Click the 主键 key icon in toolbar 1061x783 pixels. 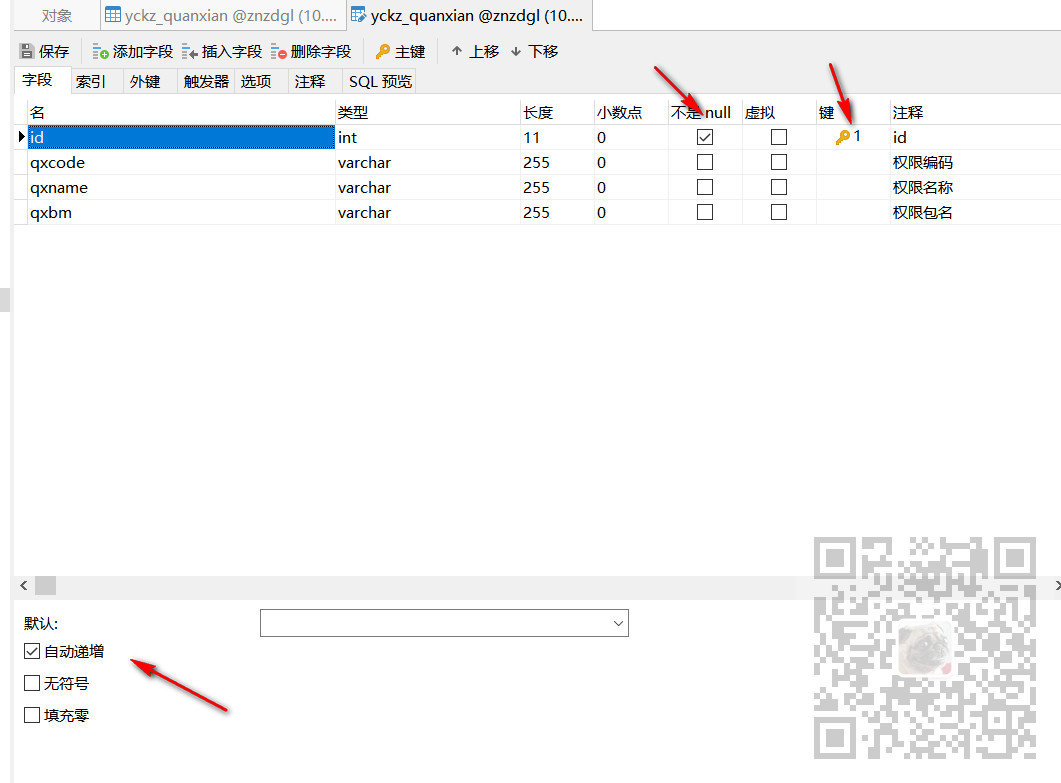click(383, 51)
